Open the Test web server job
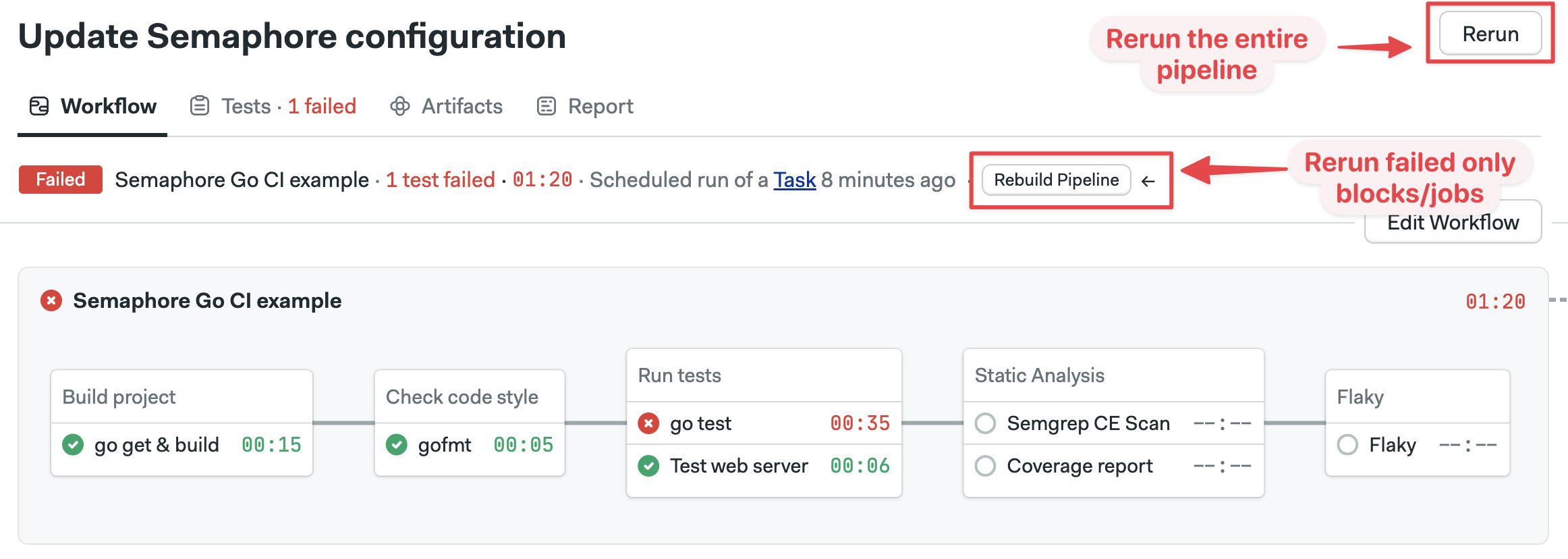 [764, 466]
